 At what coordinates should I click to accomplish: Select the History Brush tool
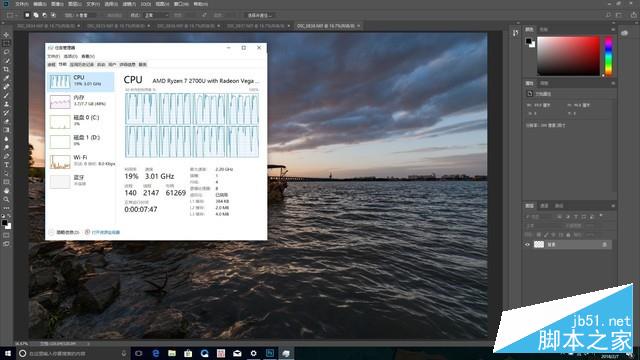[6, 113]
